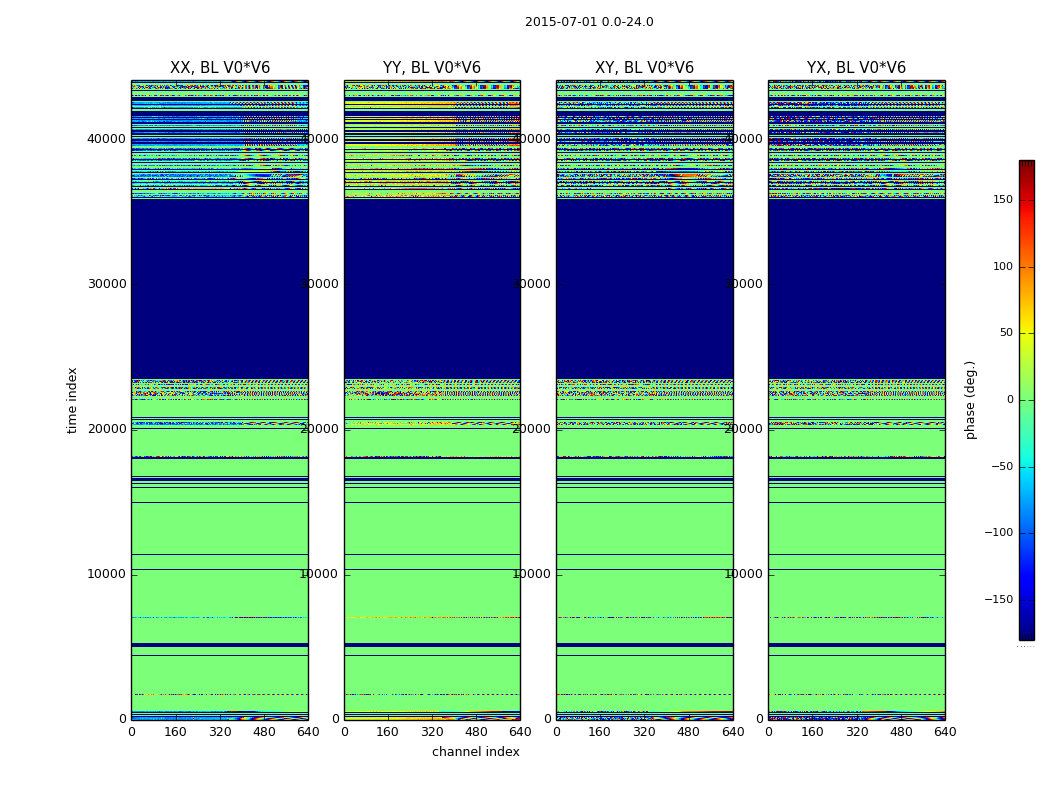This screenshot has width=1050, height=800.
Task: Click the dark blue band in the YX plot
Action: pyautogui.click(x=856, y=290)
